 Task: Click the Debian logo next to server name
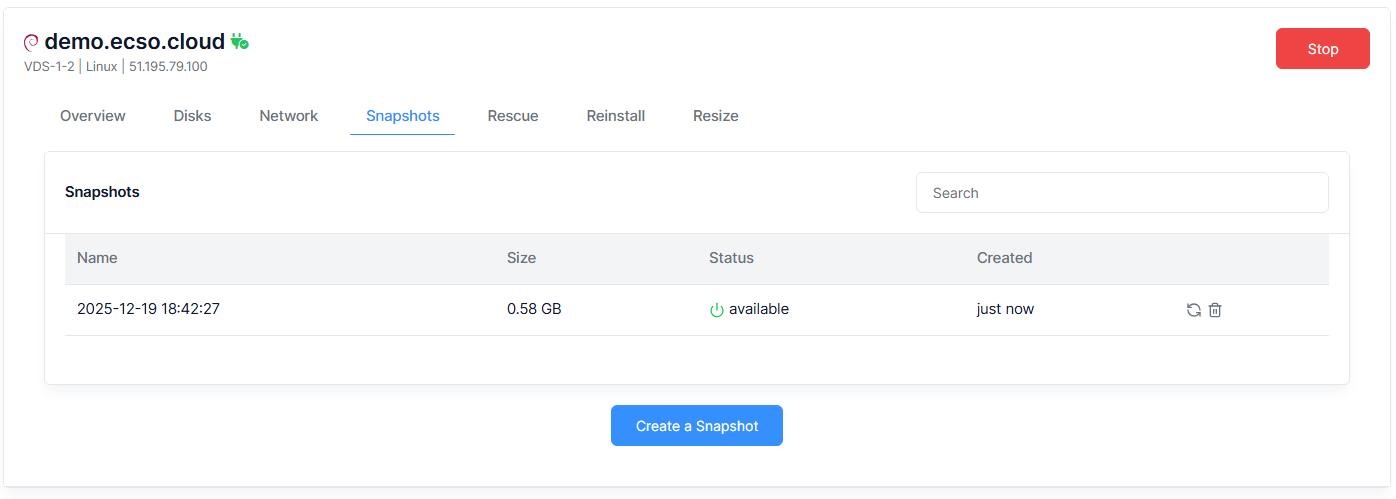pyautogui.click(x=31, y=42)
